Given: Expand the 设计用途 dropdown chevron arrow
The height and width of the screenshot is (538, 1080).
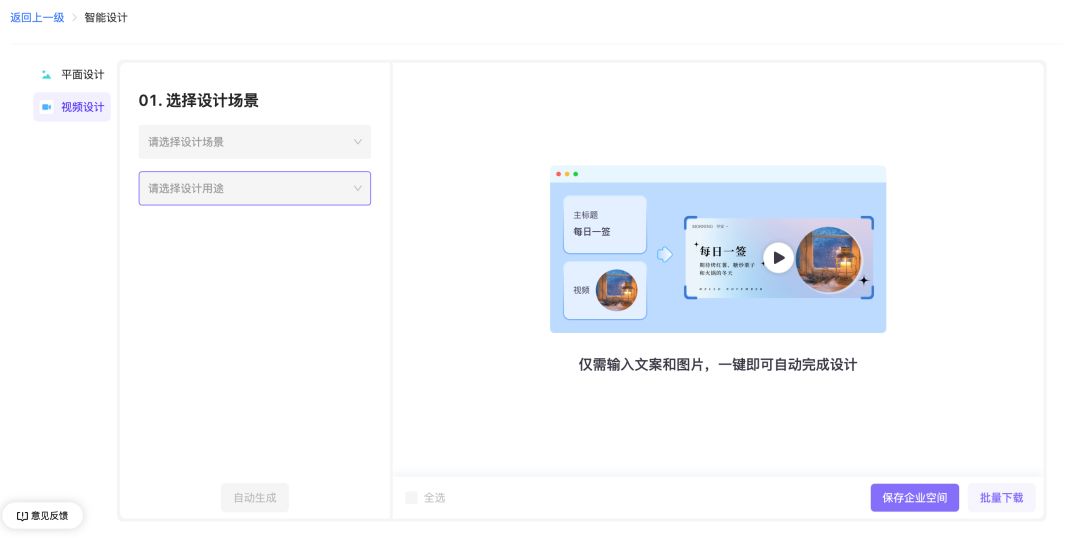Looking at the screenshot, I should [357, 188].
